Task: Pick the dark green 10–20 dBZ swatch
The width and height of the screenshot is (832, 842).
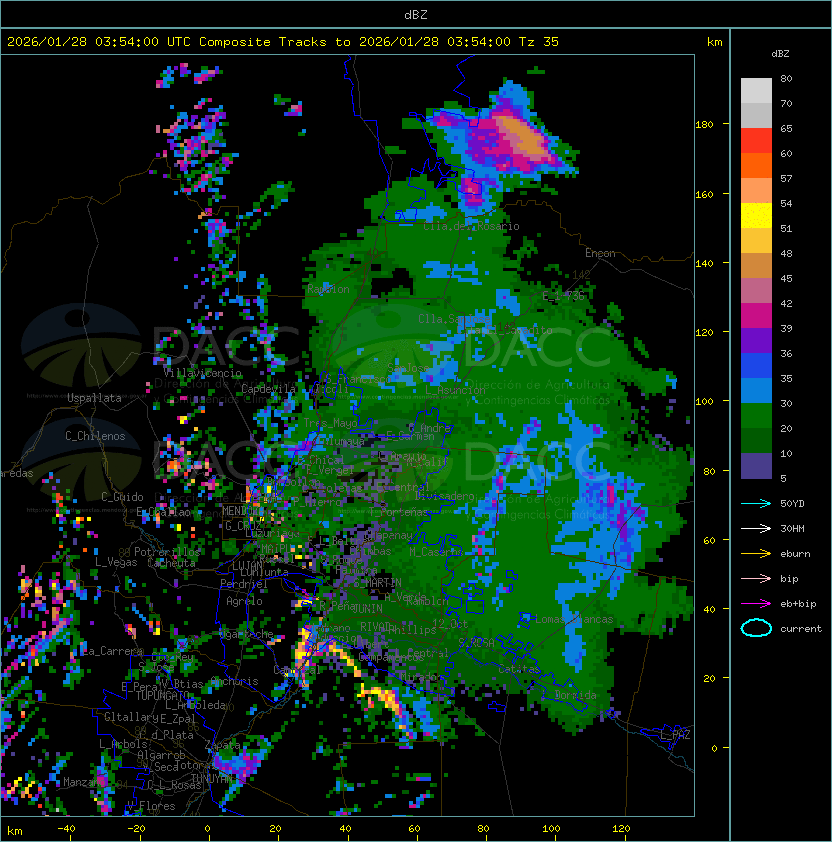Action: pos(756,440)
